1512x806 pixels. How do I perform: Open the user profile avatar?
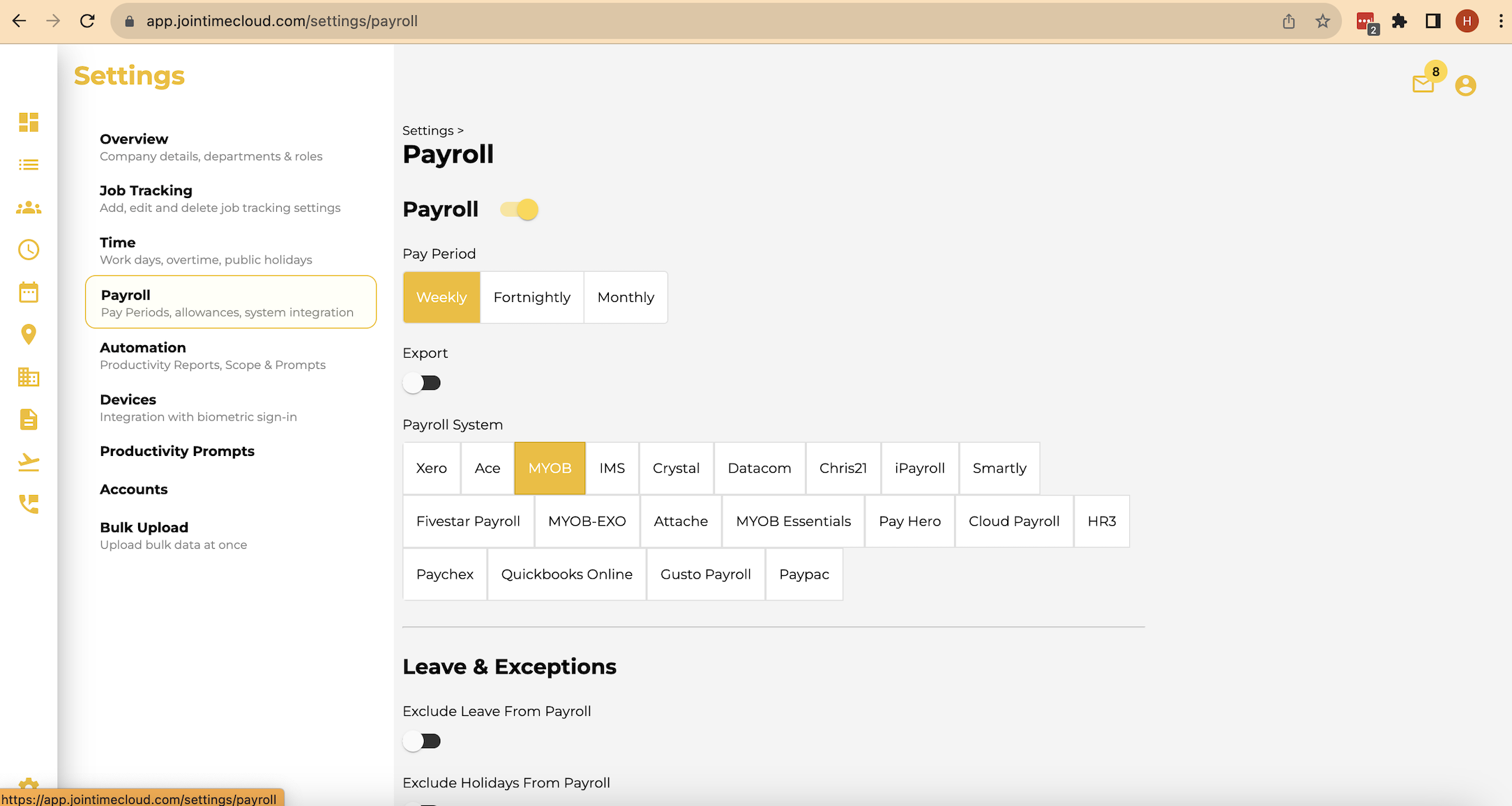(1465, 85)
